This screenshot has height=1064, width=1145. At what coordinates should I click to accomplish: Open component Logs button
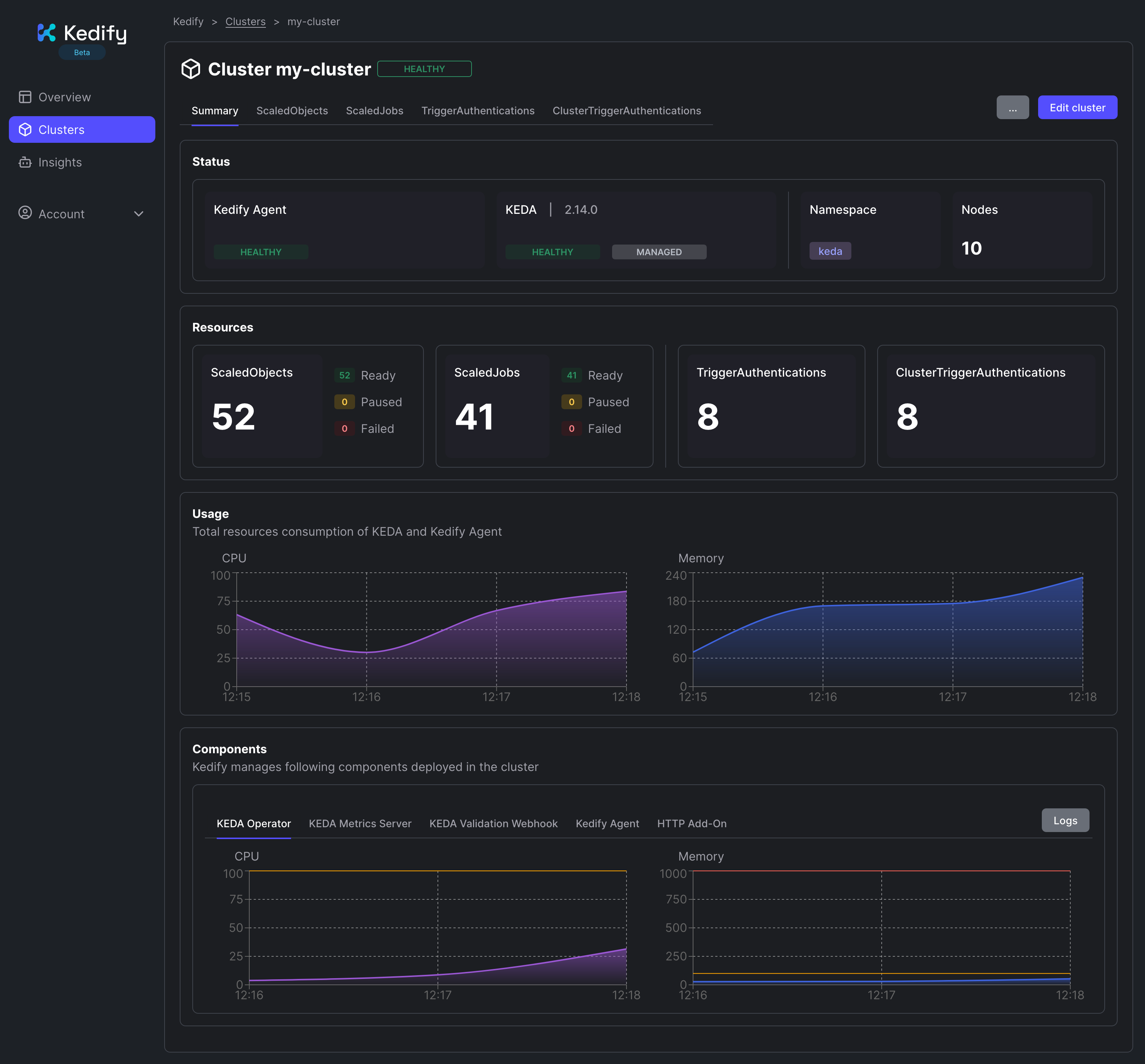point(1065,821)
